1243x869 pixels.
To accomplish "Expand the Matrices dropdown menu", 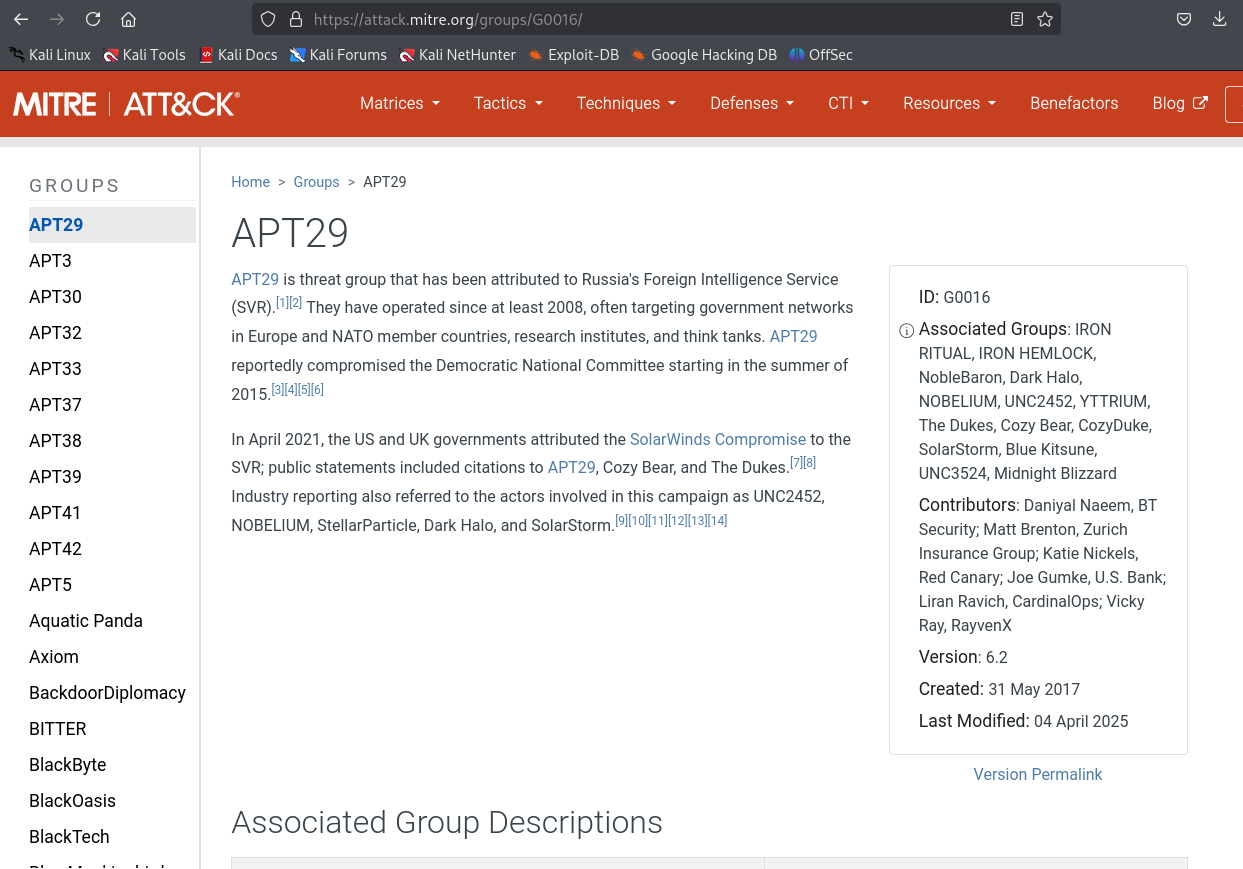I will 399,103.
